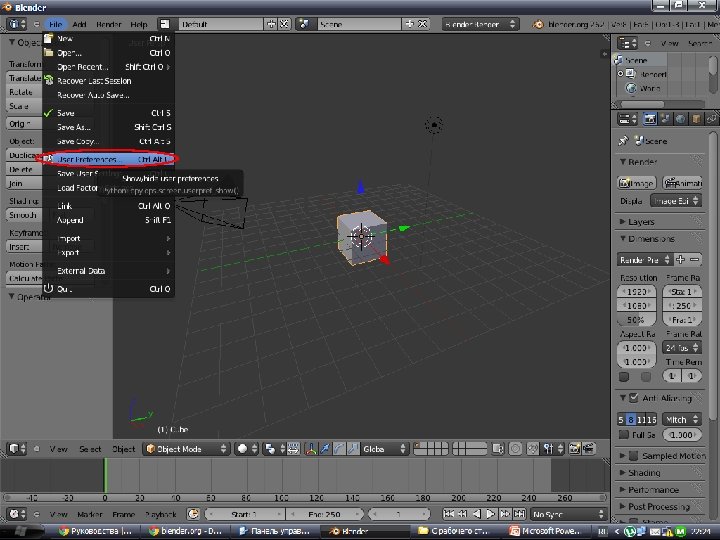
Task: Open the Render Presets dropdown
Action: [x=645, y=260]
